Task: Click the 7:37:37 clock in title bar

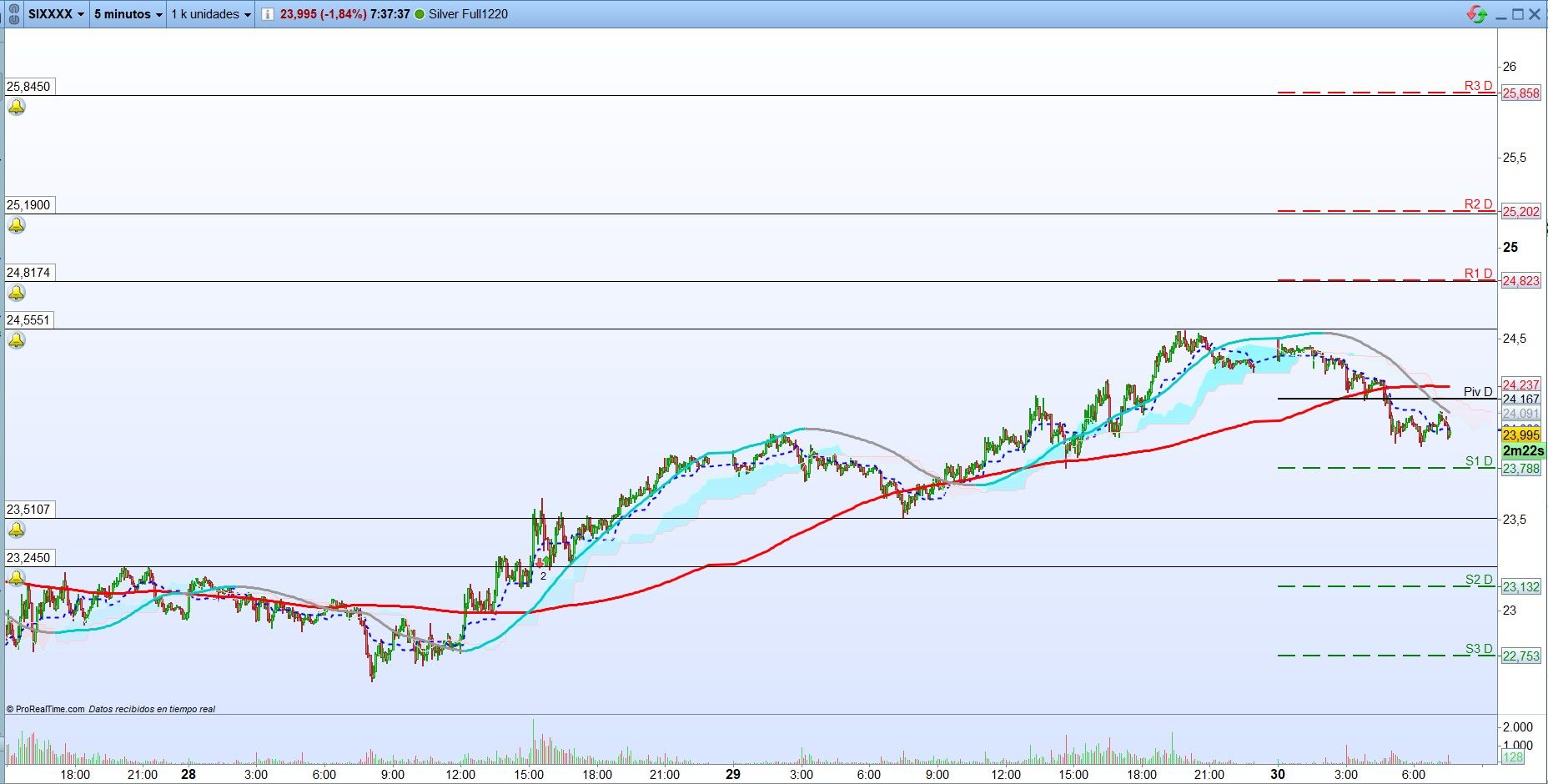Action: [390, 14]
